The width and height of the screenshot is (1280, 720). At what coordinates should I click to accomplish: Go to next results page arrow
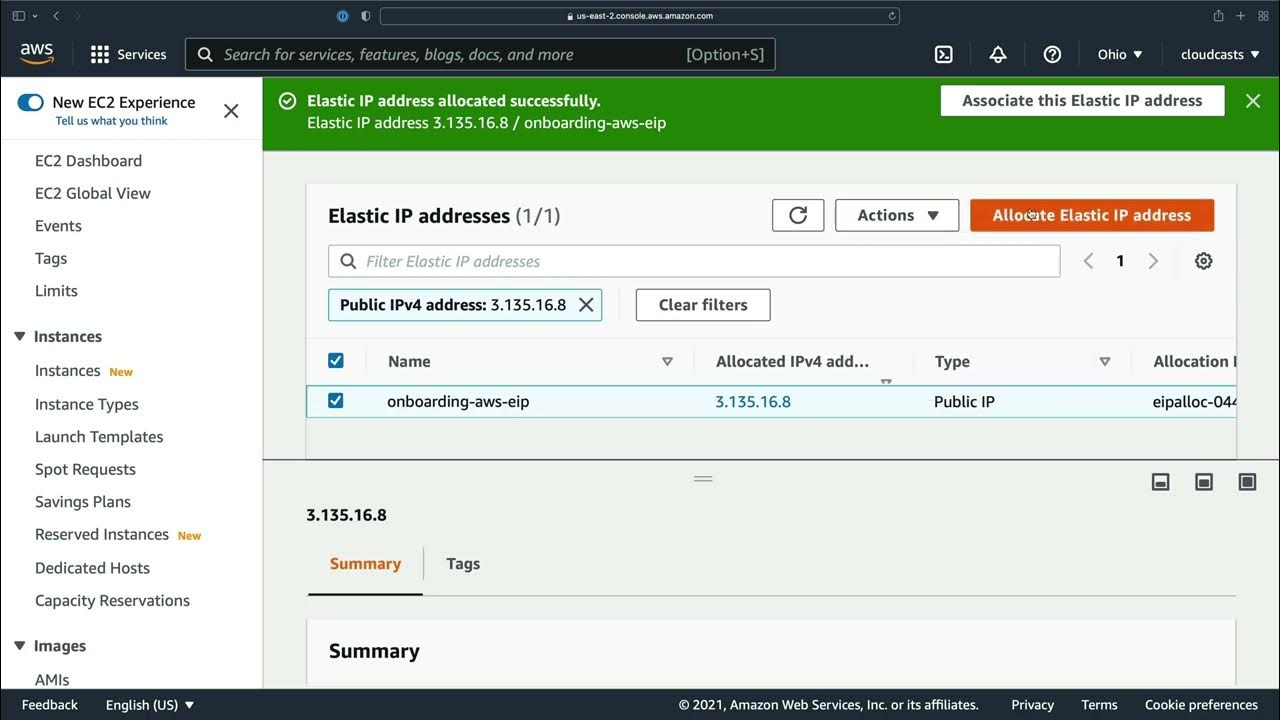1153,261
